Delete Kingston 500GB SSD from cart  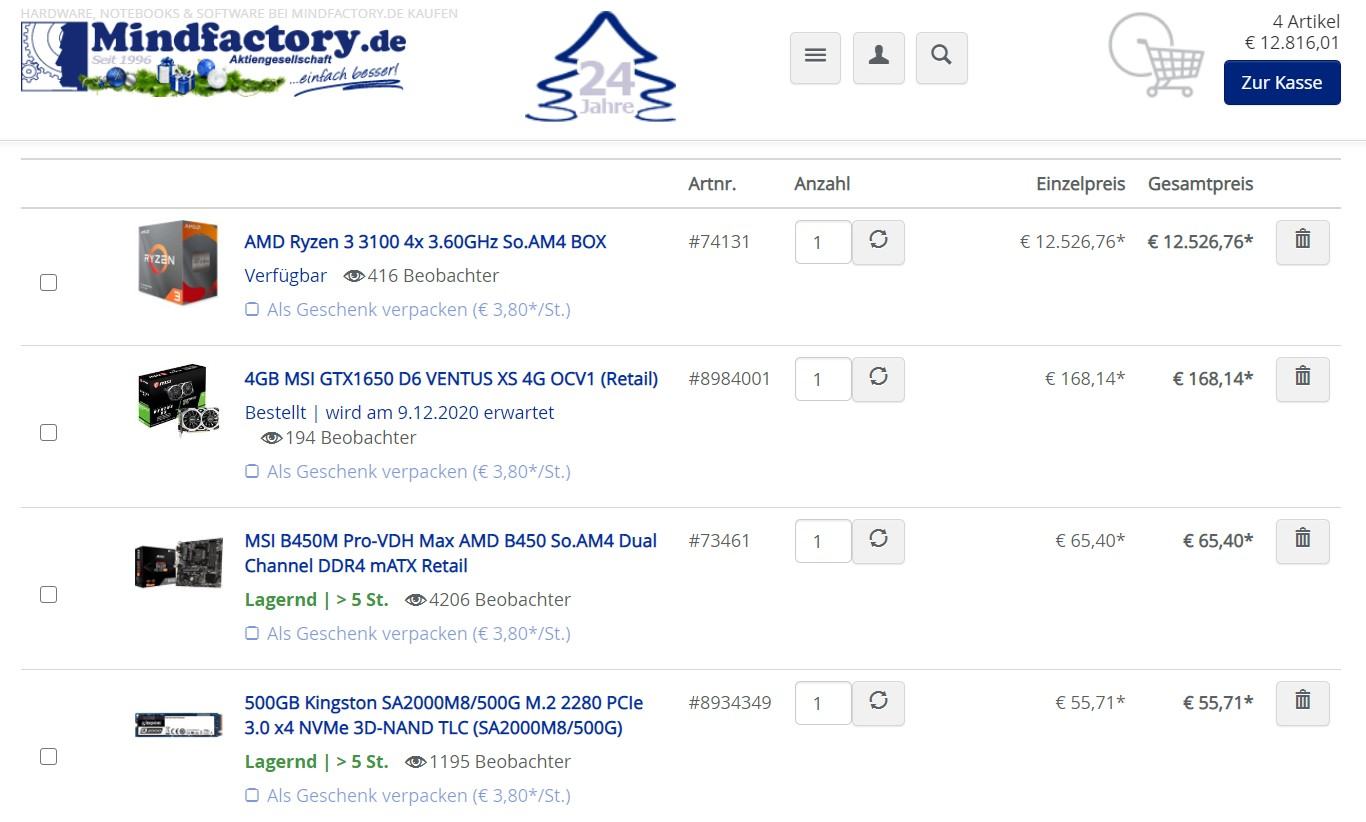[1302, 703]
